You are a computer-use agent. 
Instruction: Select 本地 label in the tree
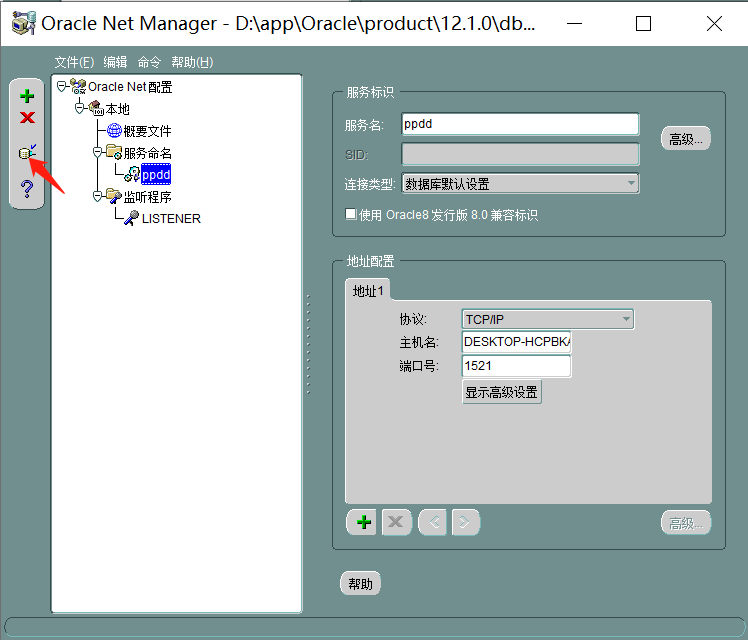(117, 109)
